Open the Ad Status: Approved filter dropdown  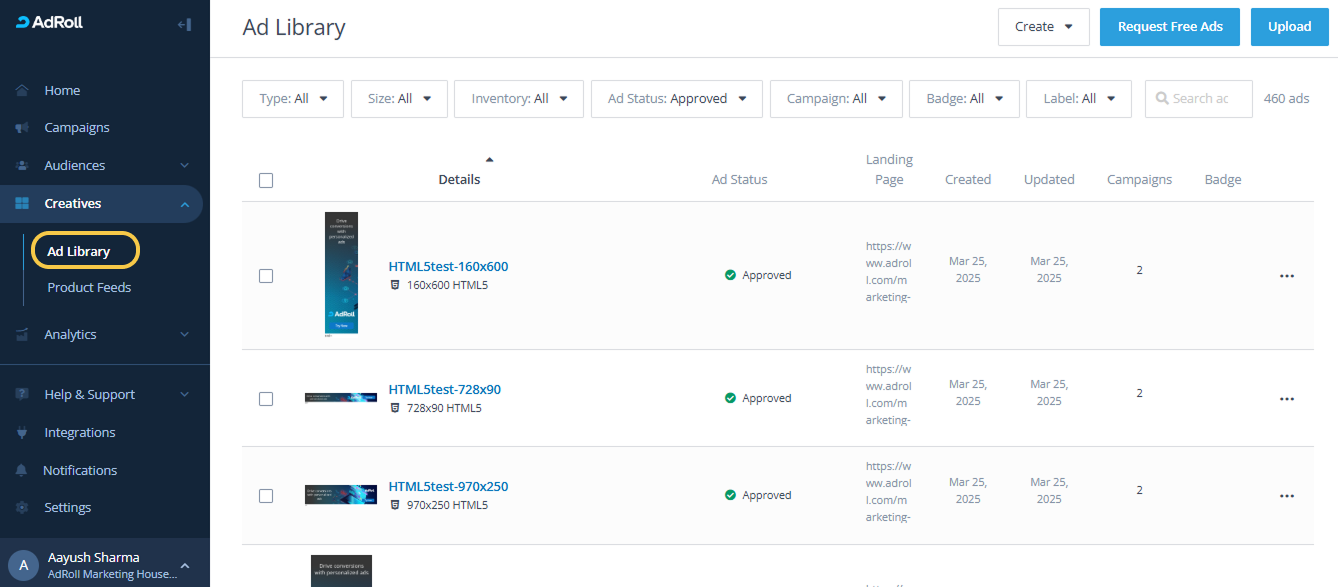[677, 99]
